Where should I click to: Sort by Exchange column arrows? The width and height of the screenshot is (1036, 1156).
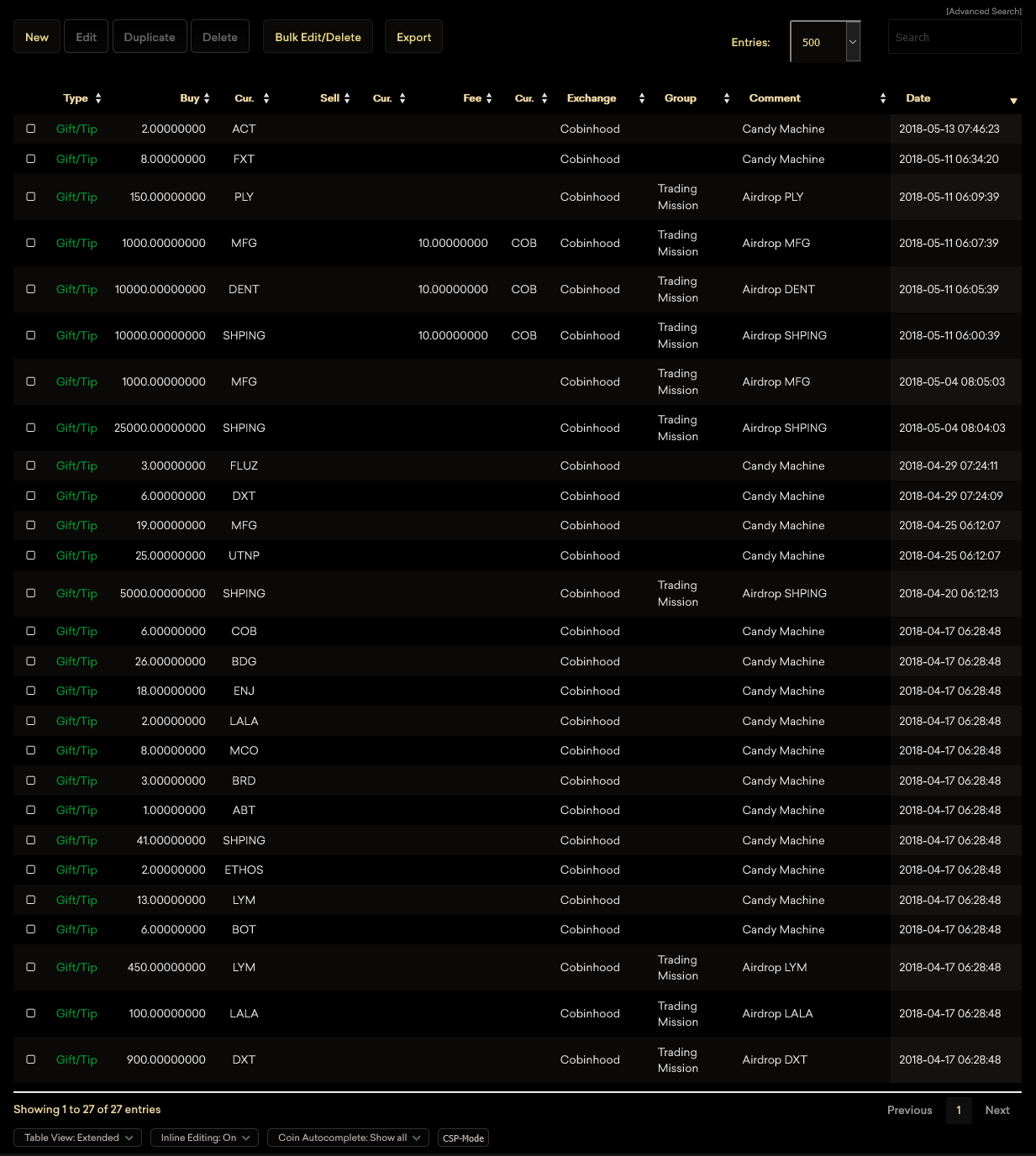coord(642,98)
